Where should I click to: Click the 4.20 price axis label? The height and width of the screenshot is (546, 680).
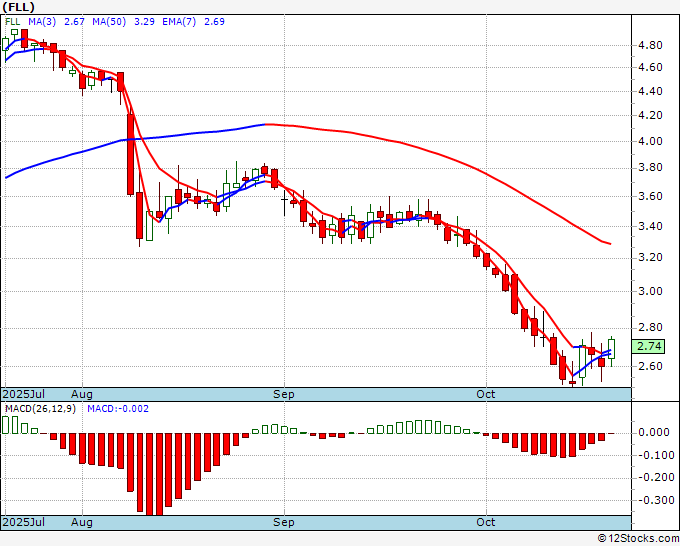(650, 115)
